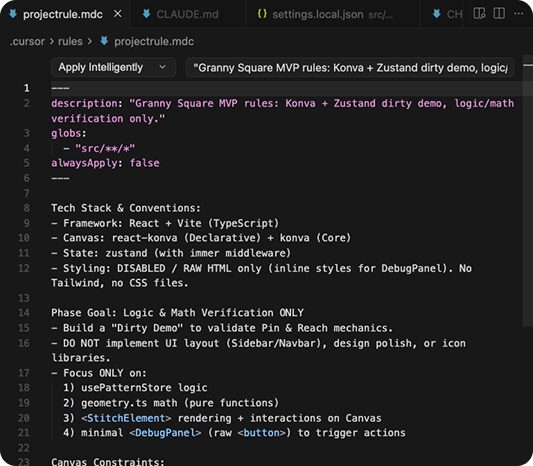Click the settings.local.json braces icon
This screenshot has width=533, height=466.
pos(262,14)
